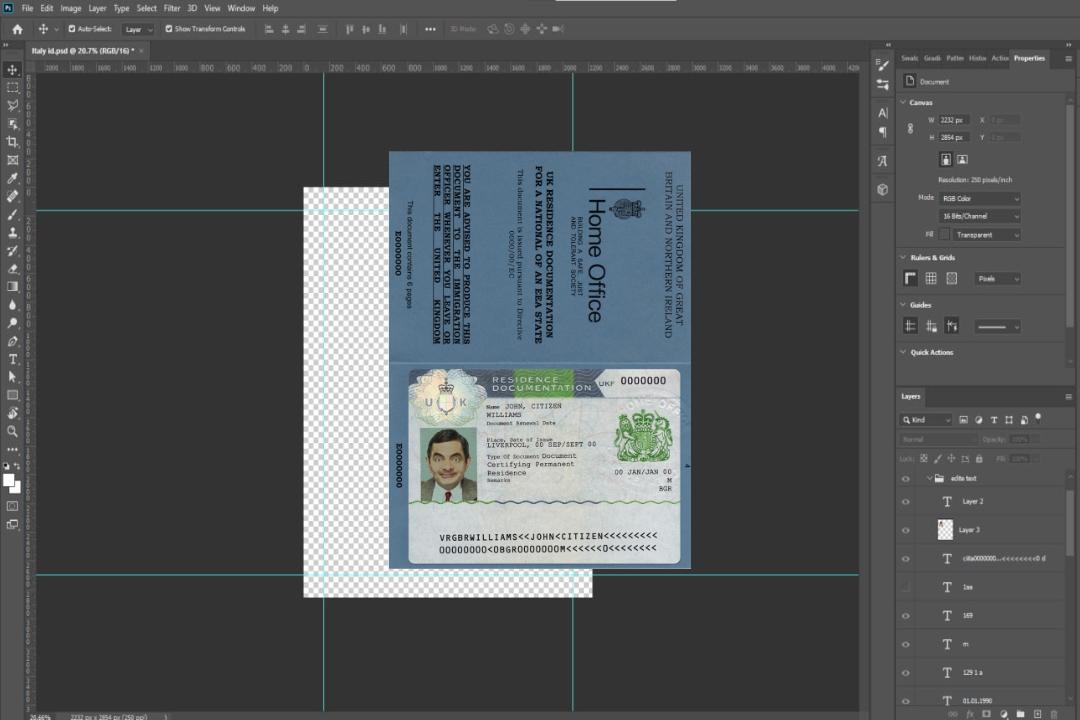Hide the Layer 3 visibility eye
The height and width of the screenshot is (720, 1080).
pyautogui.click(x=906, y=531)
